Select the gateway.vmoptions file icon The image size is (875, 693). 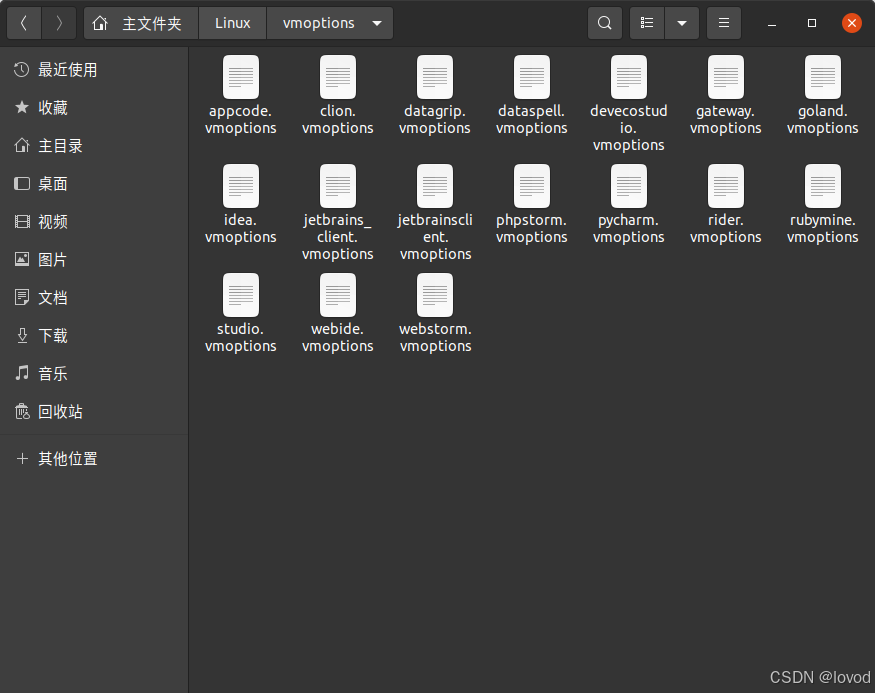click(725, 77)
